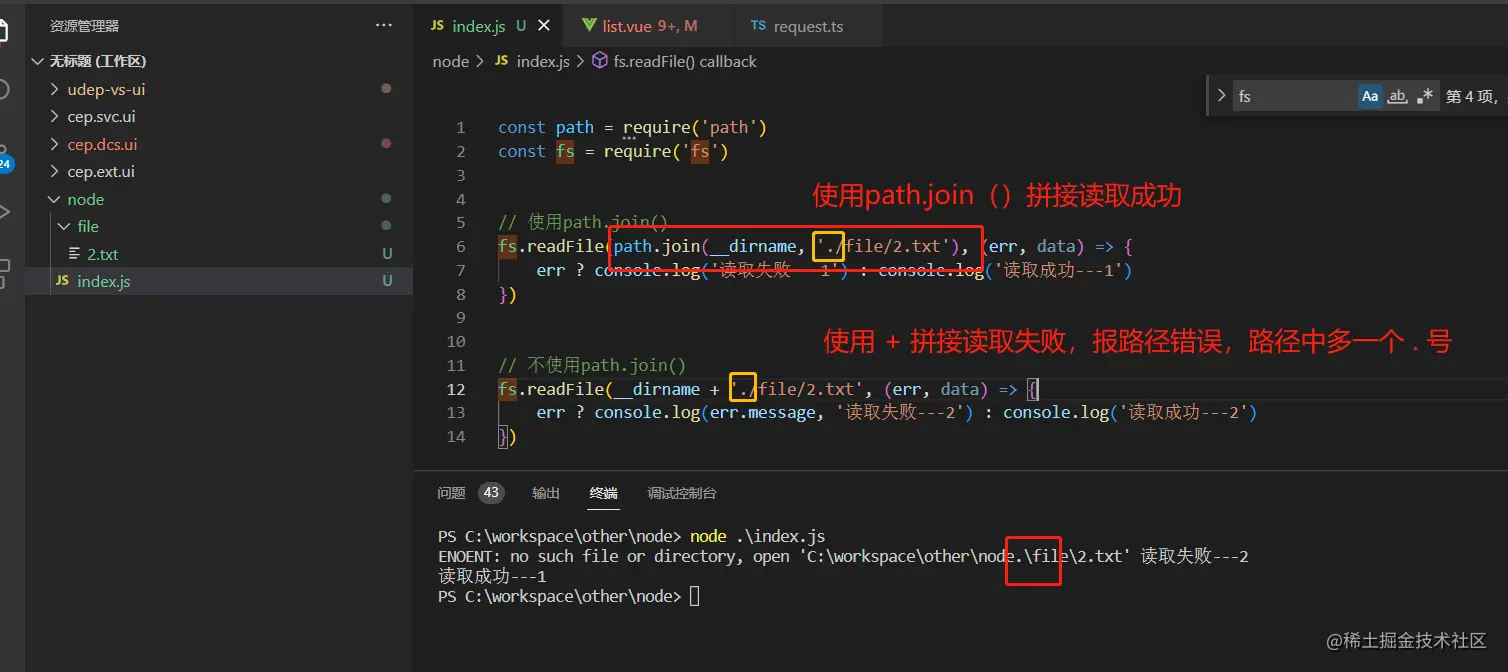Toggle Match Whole Word (ab) in find box
Viewport: 1508px width, 672px height.
[1397, 96]
